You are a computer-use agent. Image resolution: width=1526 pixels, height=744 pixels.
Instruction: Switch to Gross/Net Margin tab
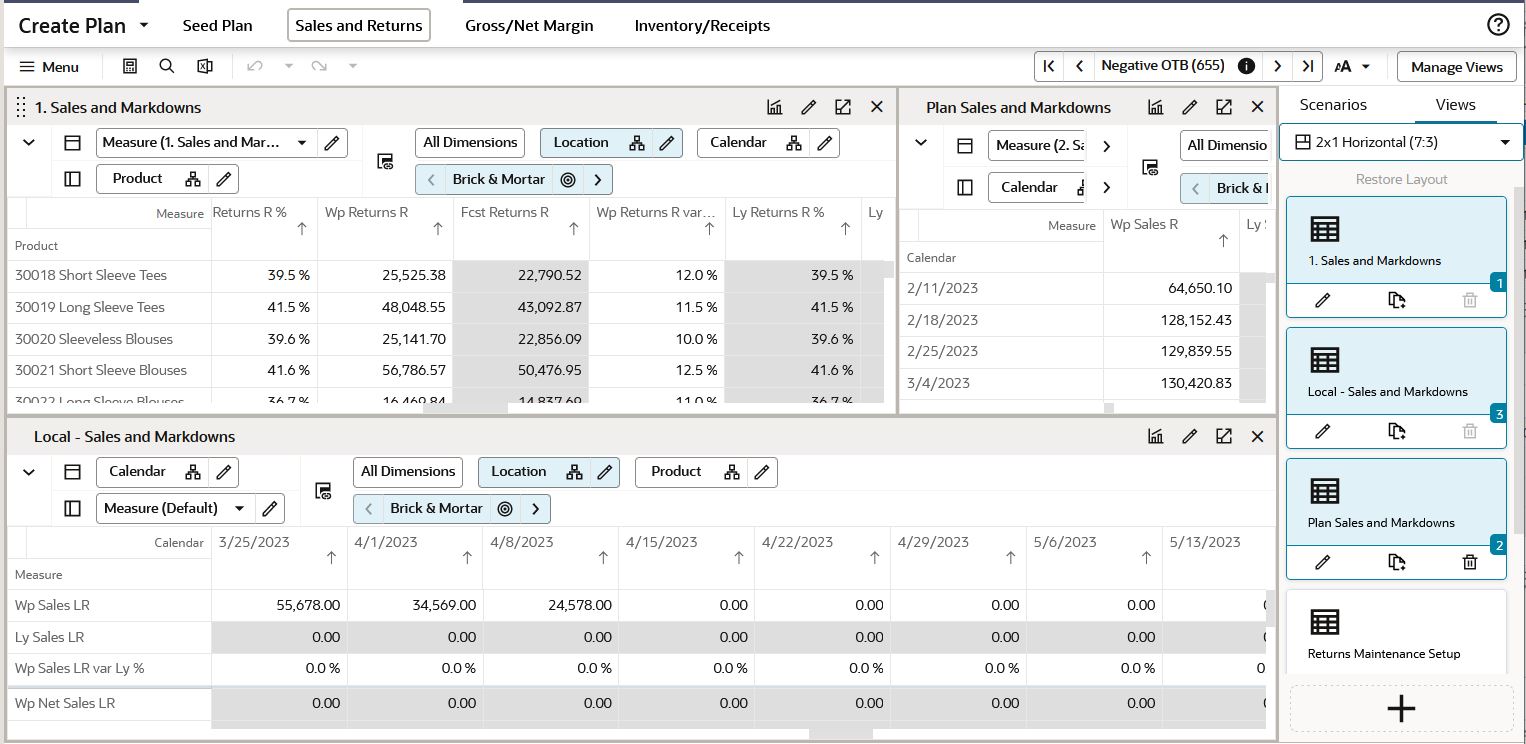[529, 26]
